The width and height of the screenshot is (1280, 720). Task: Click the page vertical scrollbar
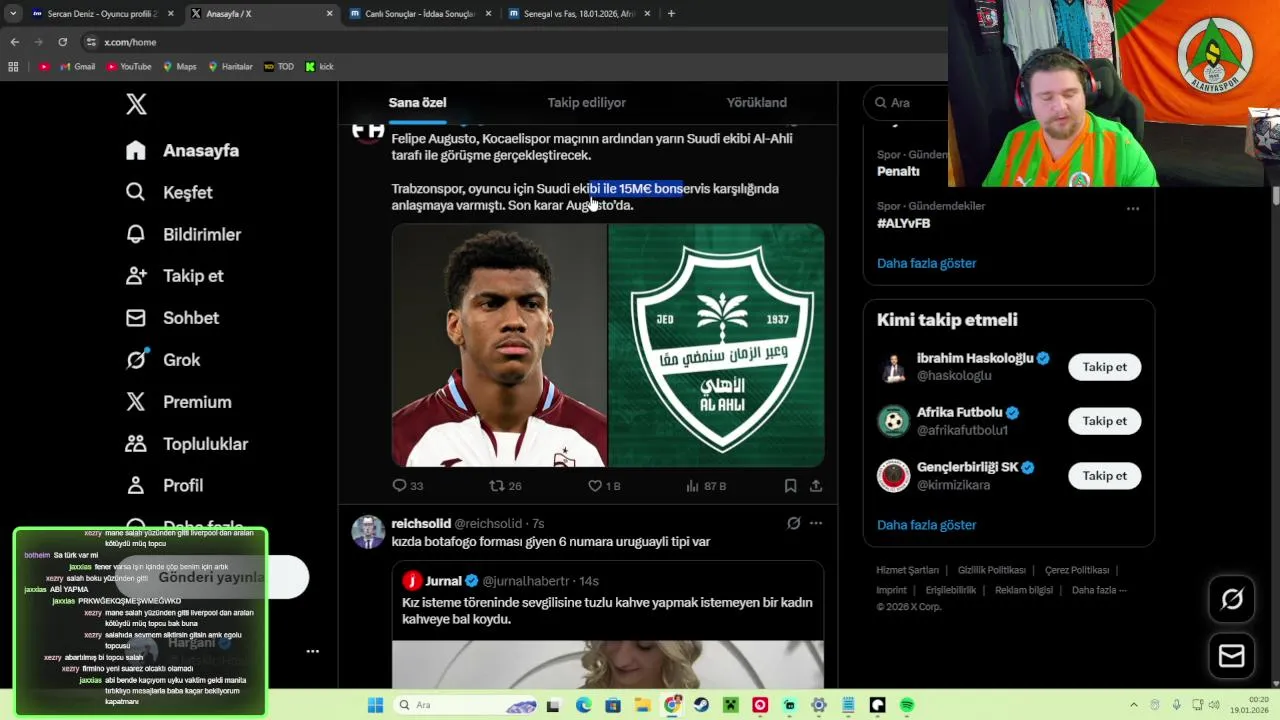[1275, 195]
